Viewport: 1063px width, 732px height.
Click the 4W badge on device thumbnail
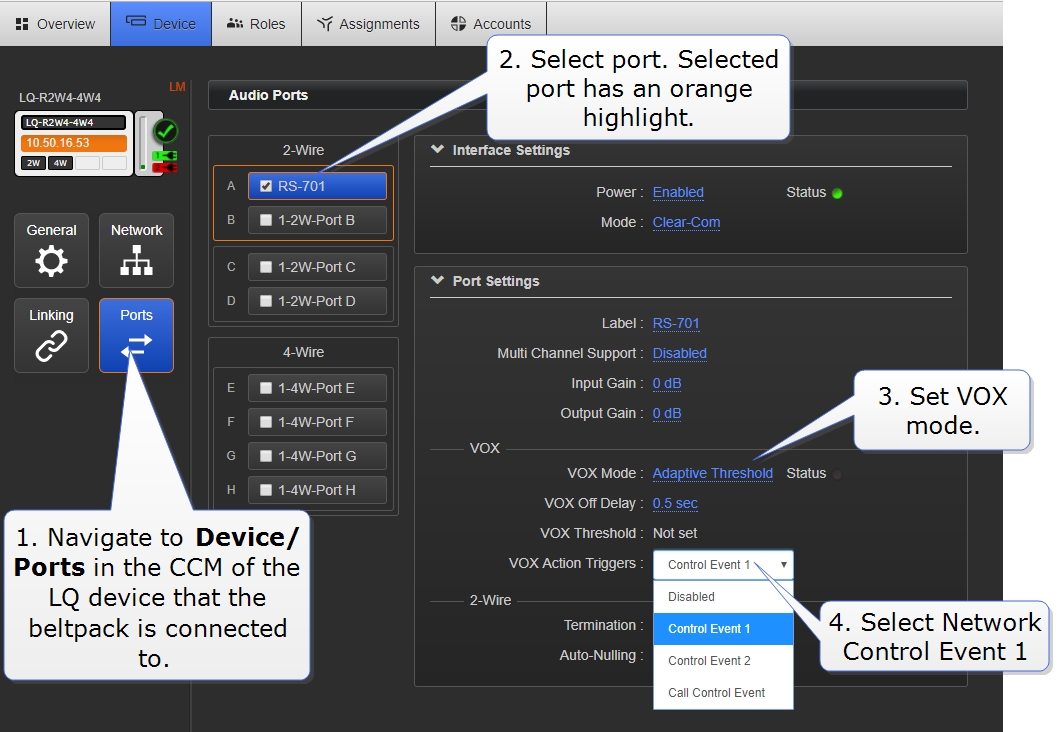coord(60,162)
